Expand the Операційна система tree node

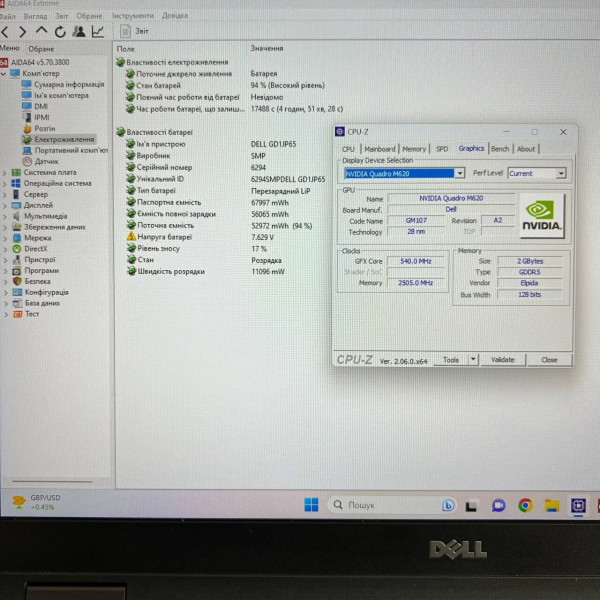pos(4,184)
